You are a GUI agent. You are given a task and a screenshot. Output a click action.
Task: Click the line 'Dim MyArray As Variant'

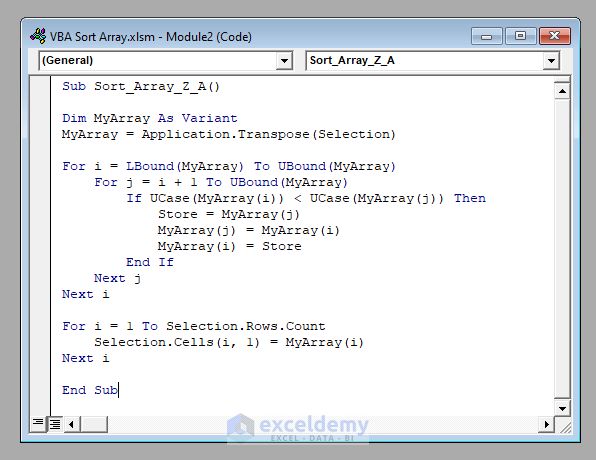(x=150, y=118)
